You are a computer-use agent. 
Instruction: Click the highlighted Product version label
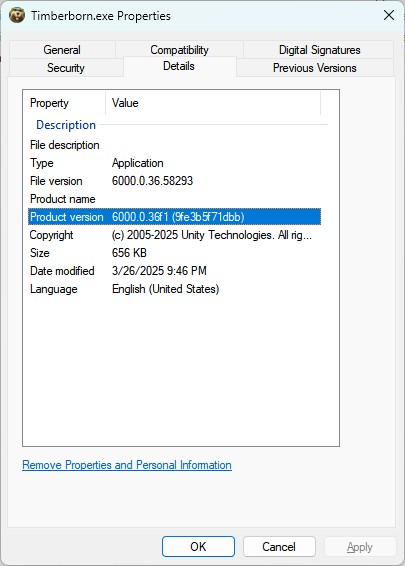click(x=66, y=217)
